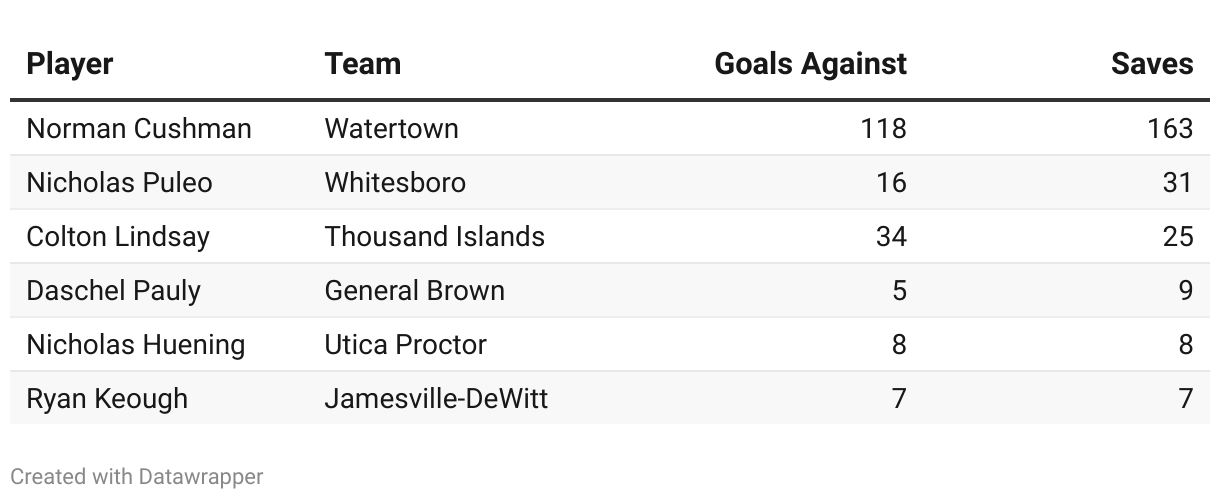Click the 118 goals against value

click(x=883, y=129)
